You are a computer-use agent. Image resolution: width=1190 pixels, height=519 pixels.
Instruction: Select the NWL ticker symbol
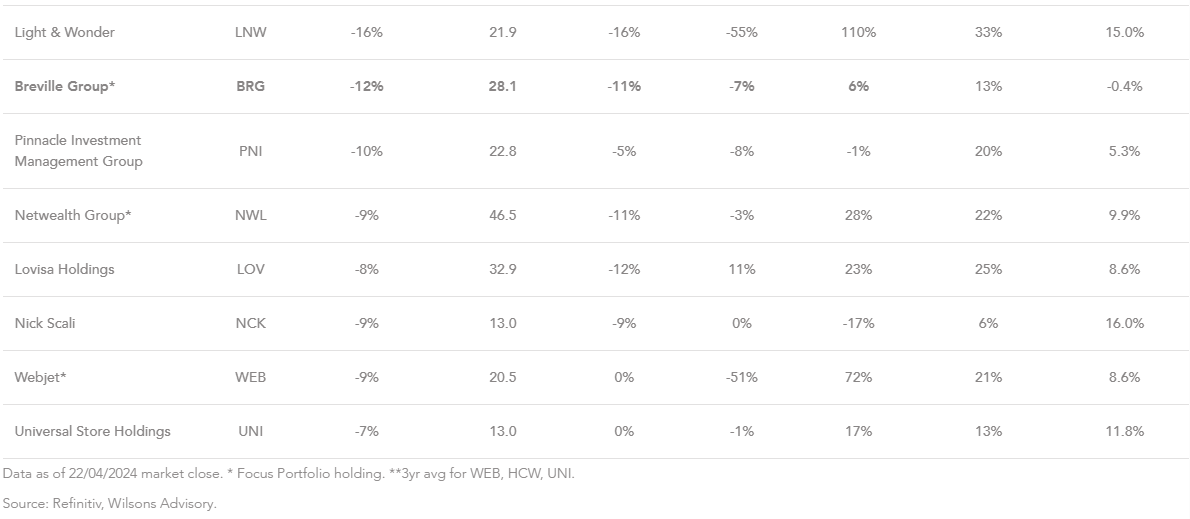coord(250,215)
